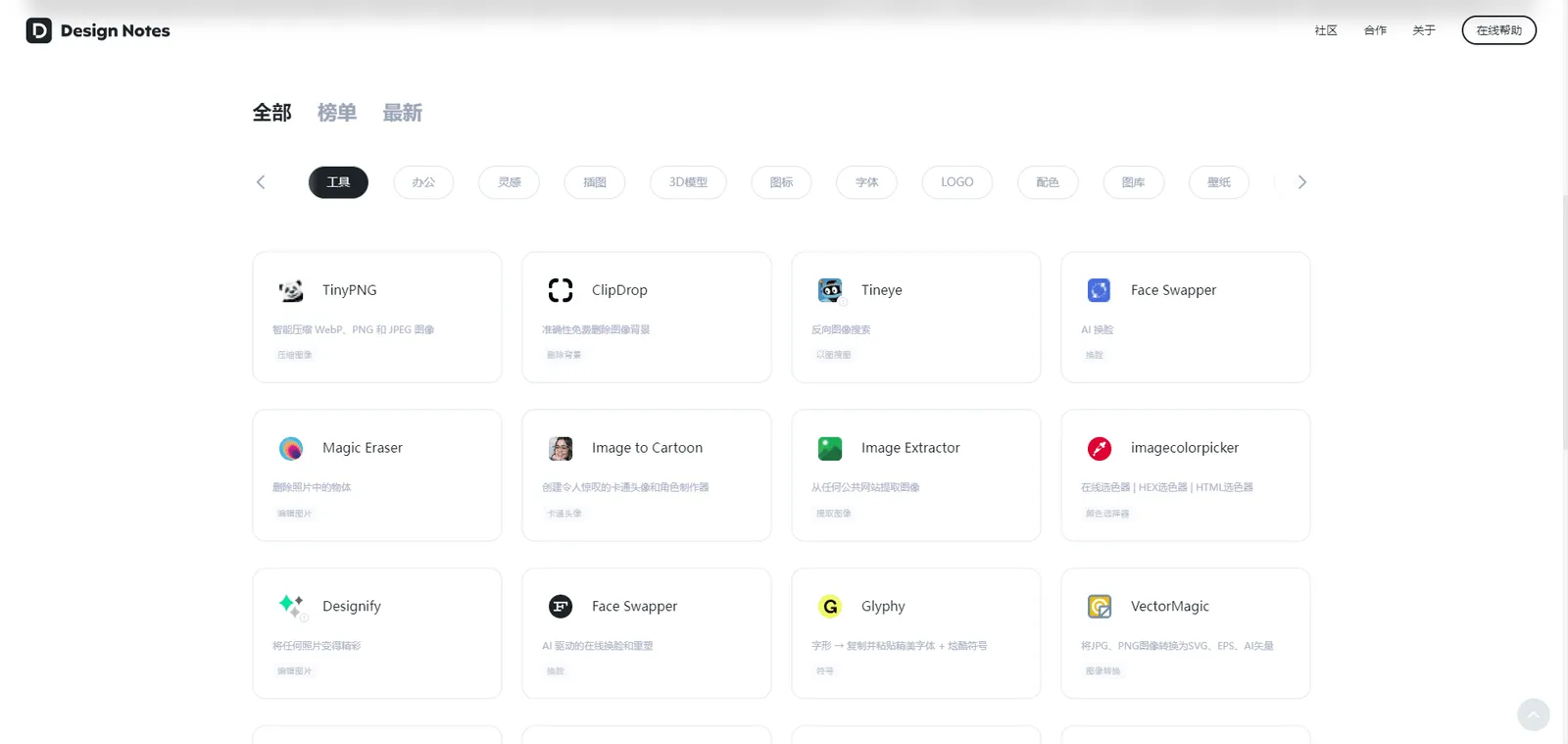Click the Image to Cartoon title
1568x744 pixels.
[647, 448]
